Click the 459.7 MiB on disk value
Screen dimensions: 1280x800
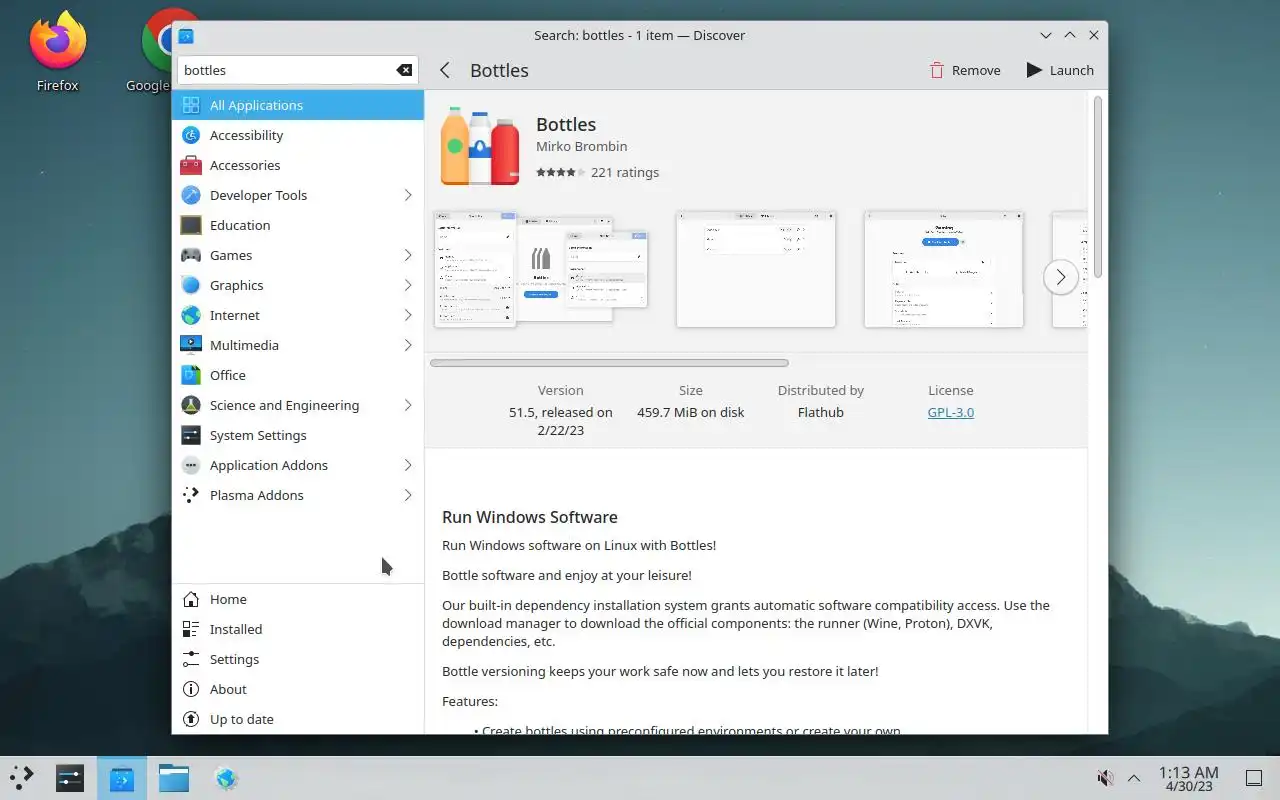click(x=691, y=412)
